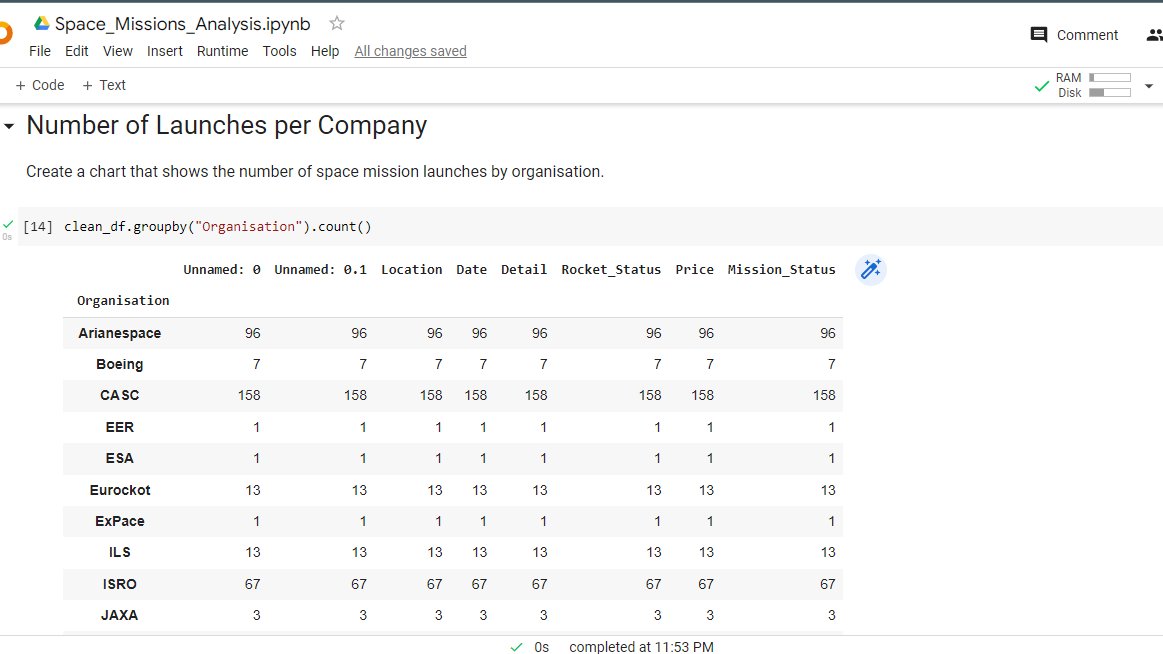Screen dimensions: 1163x654
Task: Click the Number of Launches per Company heading
Action: click(226, 125)
